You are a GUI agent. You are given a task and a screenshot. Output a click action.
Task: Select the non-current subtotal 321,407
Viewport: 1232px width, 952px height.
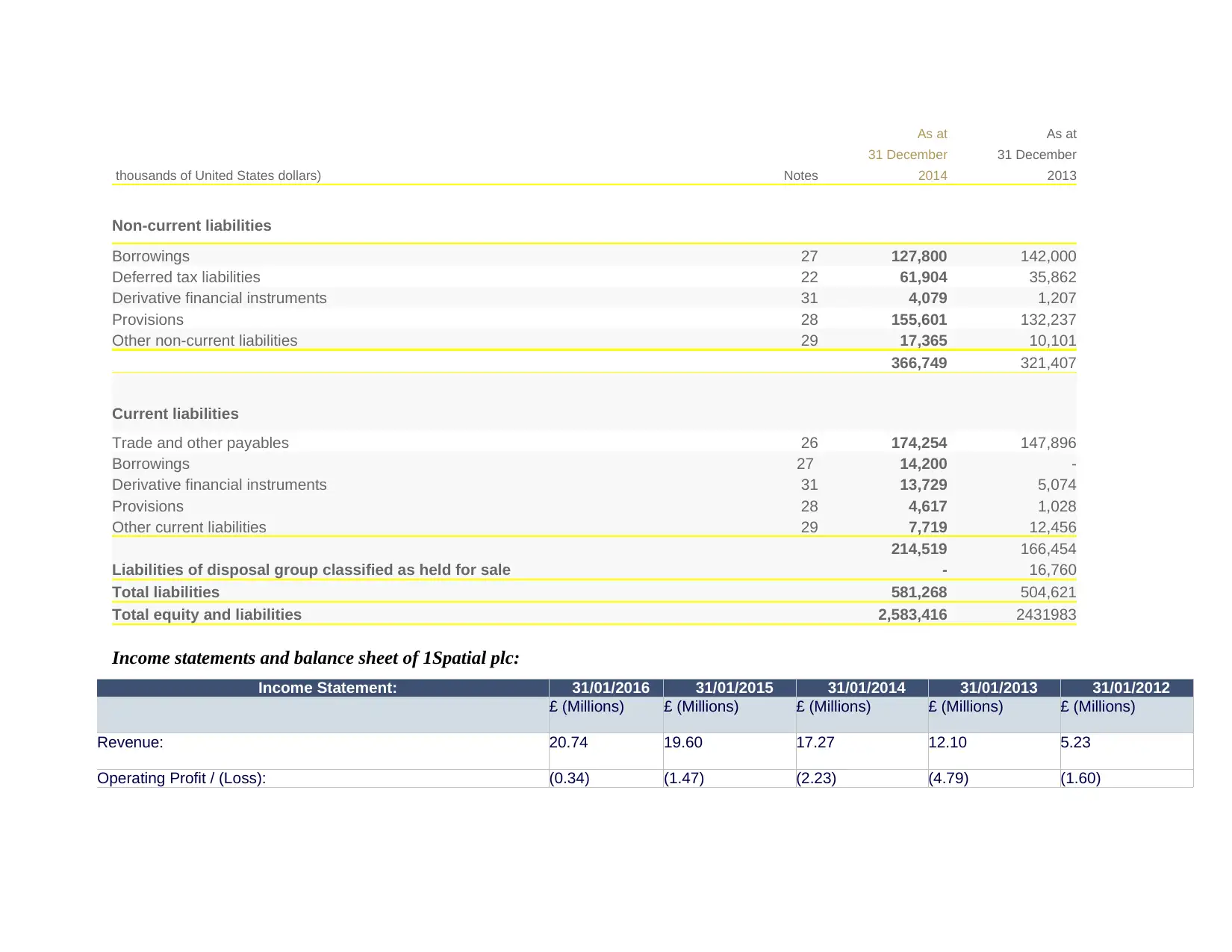[x=1048, y=363]
